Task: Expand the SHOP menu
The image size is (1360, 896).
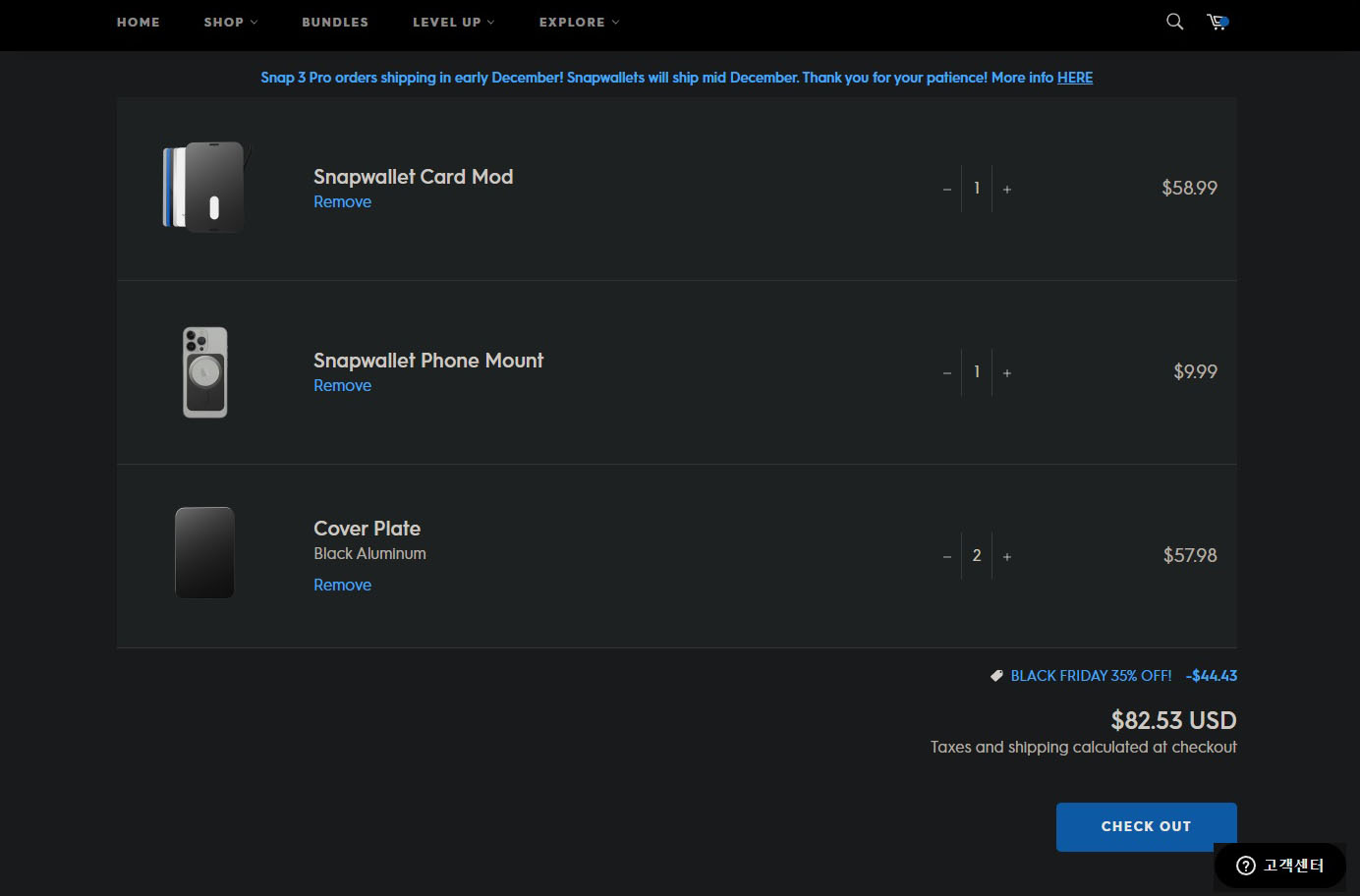Action: (x=231, y=22)
